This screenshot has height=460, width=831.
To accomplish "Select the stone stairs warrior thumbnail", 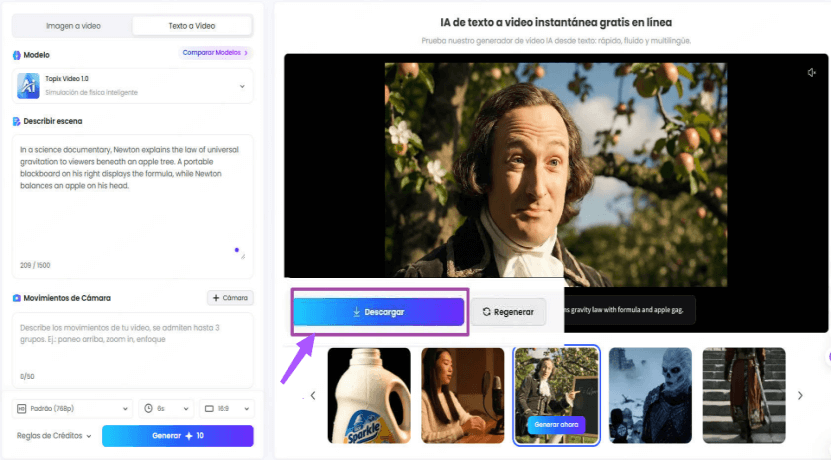I will point(744,395).
